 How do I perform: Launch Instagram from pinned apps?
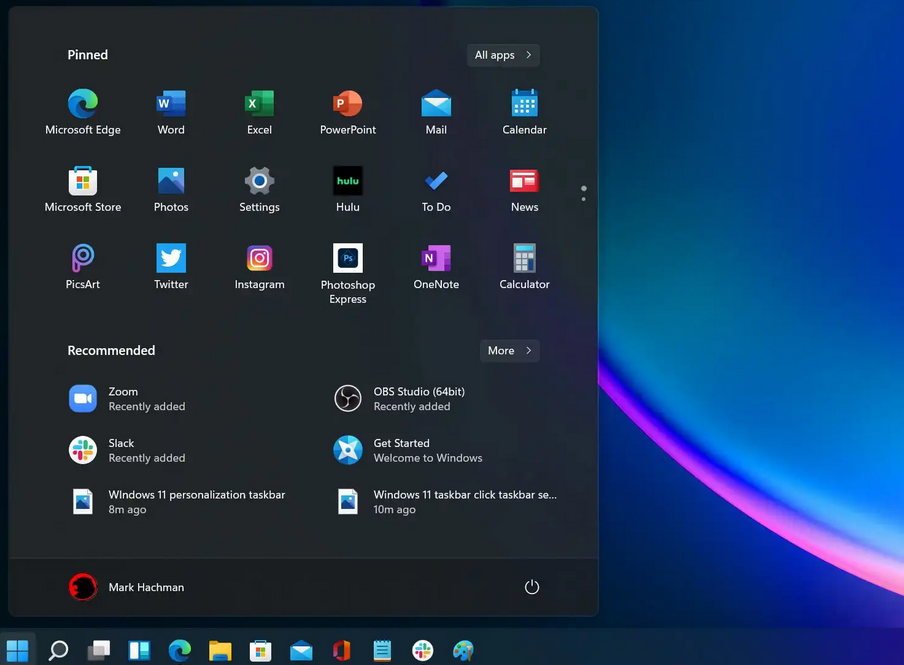tap(259, 268)
